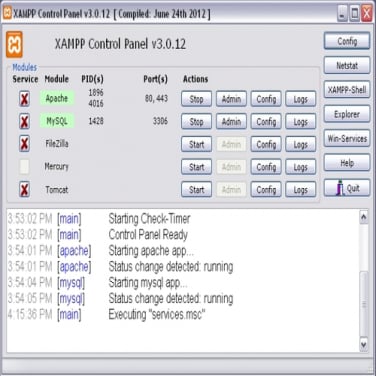Launch the XAMPP-Shell
376x376 pixels.
click(347, 90)
